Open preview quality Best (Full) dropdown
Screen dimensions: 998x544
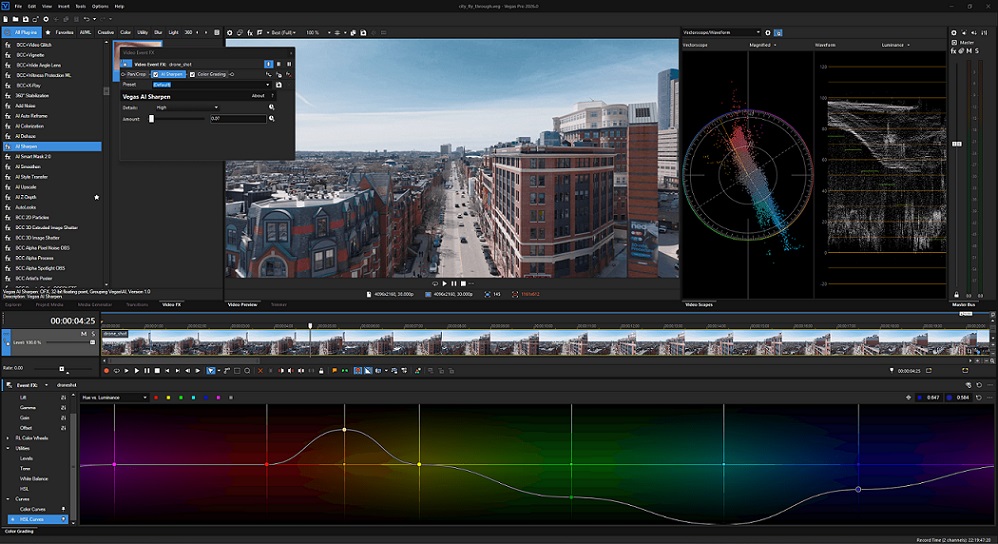(284, 32)
